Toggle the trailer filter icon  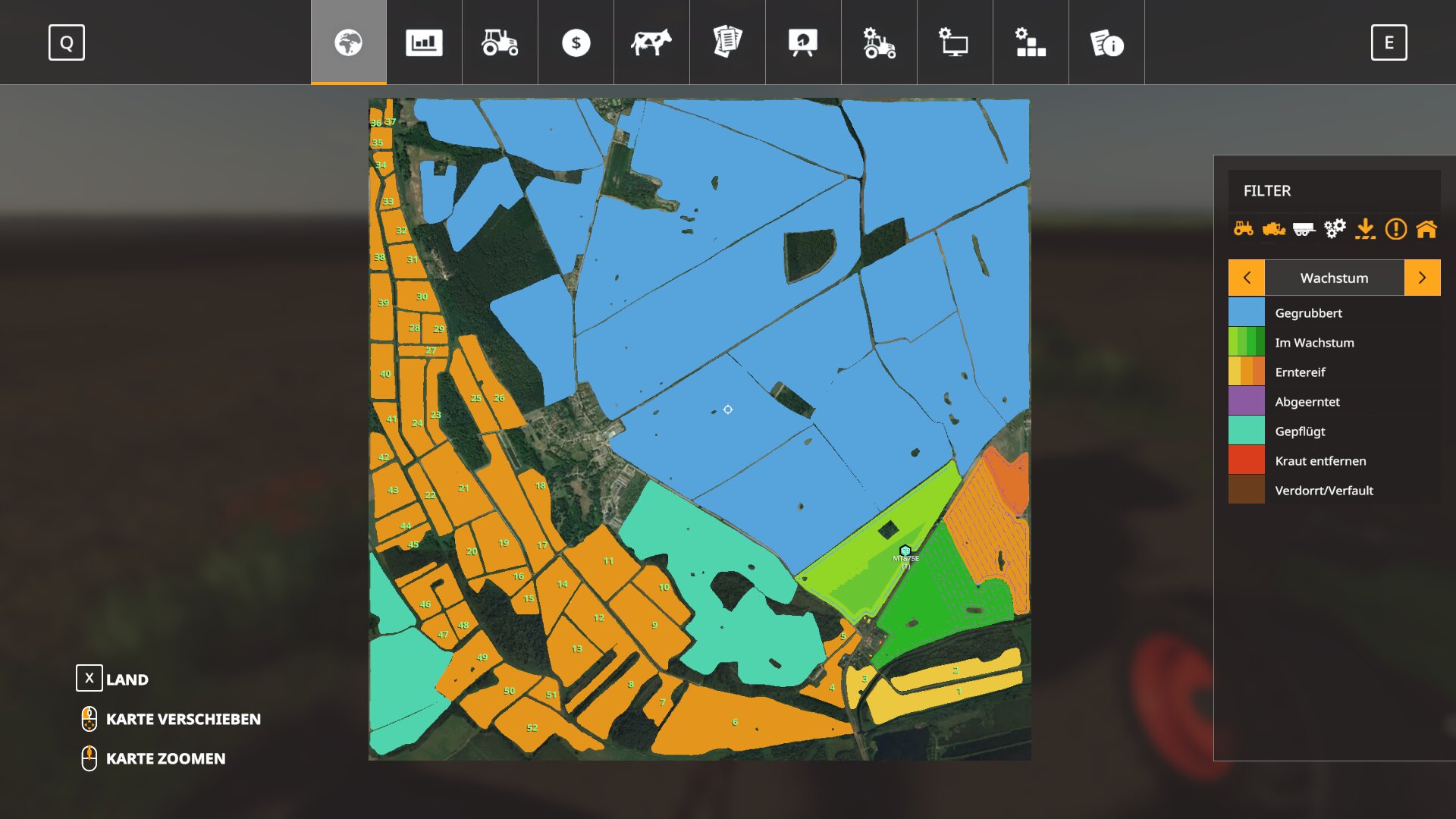[1304, 228]
